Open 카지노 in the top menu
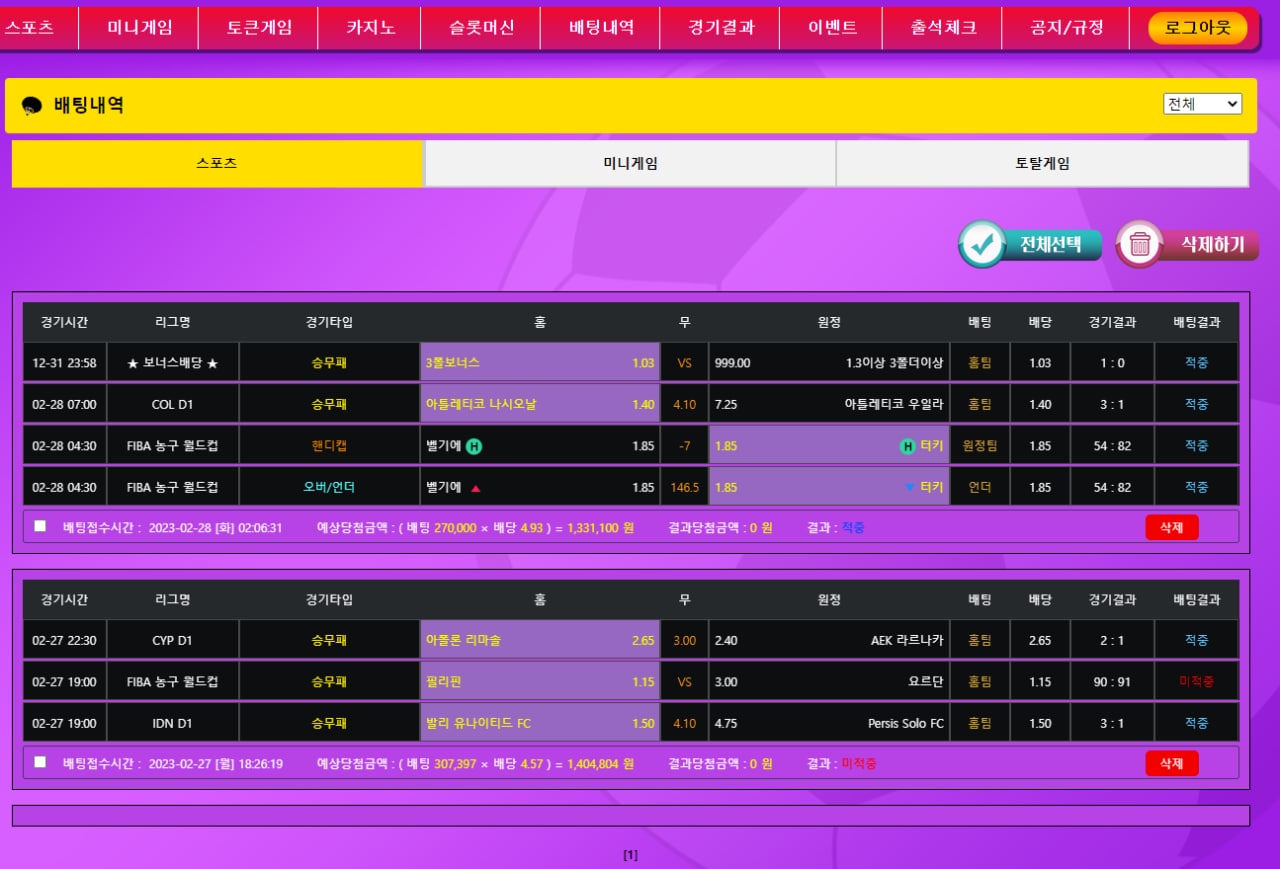The image size is (1280, 869). [x=369, y=28]
